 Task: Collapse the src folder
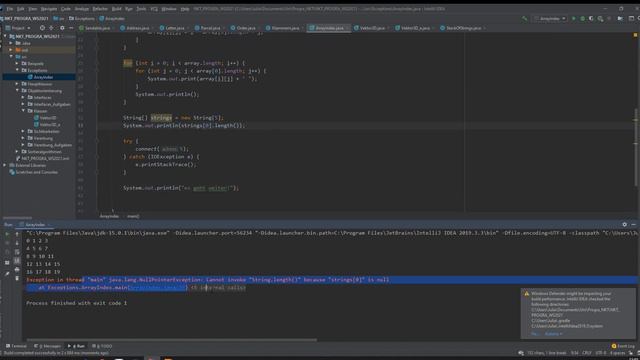pos(11,57)
